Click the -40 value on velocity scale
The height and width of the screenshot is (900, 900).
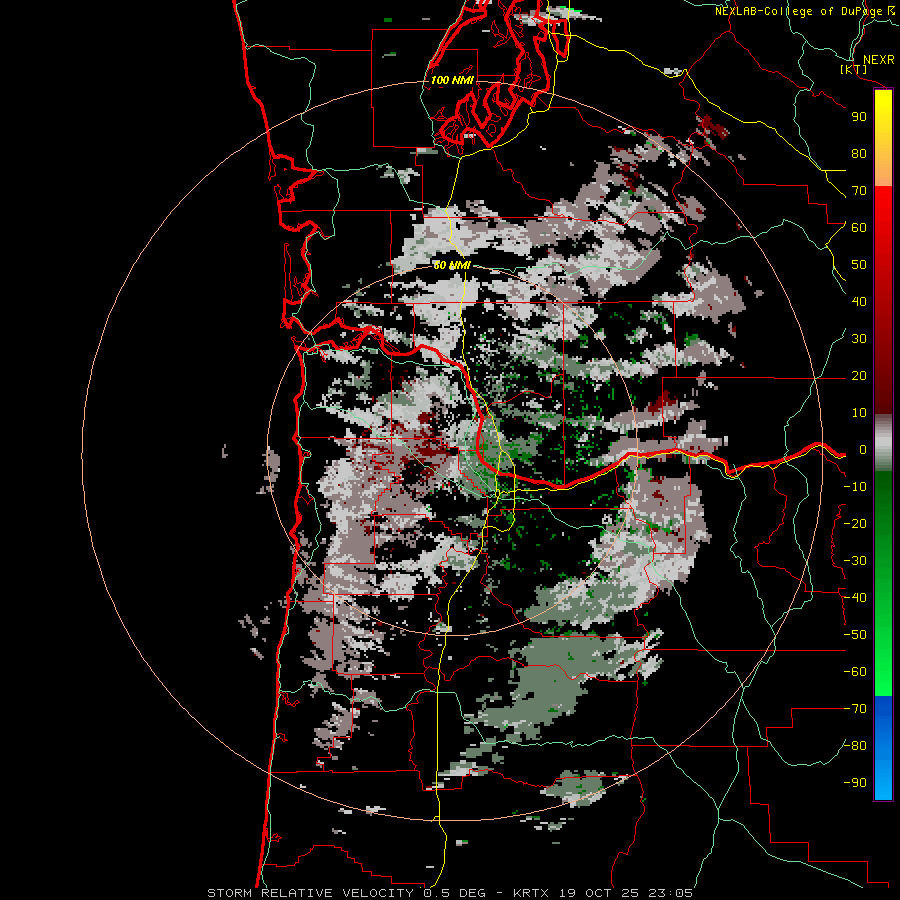[855, 598]
